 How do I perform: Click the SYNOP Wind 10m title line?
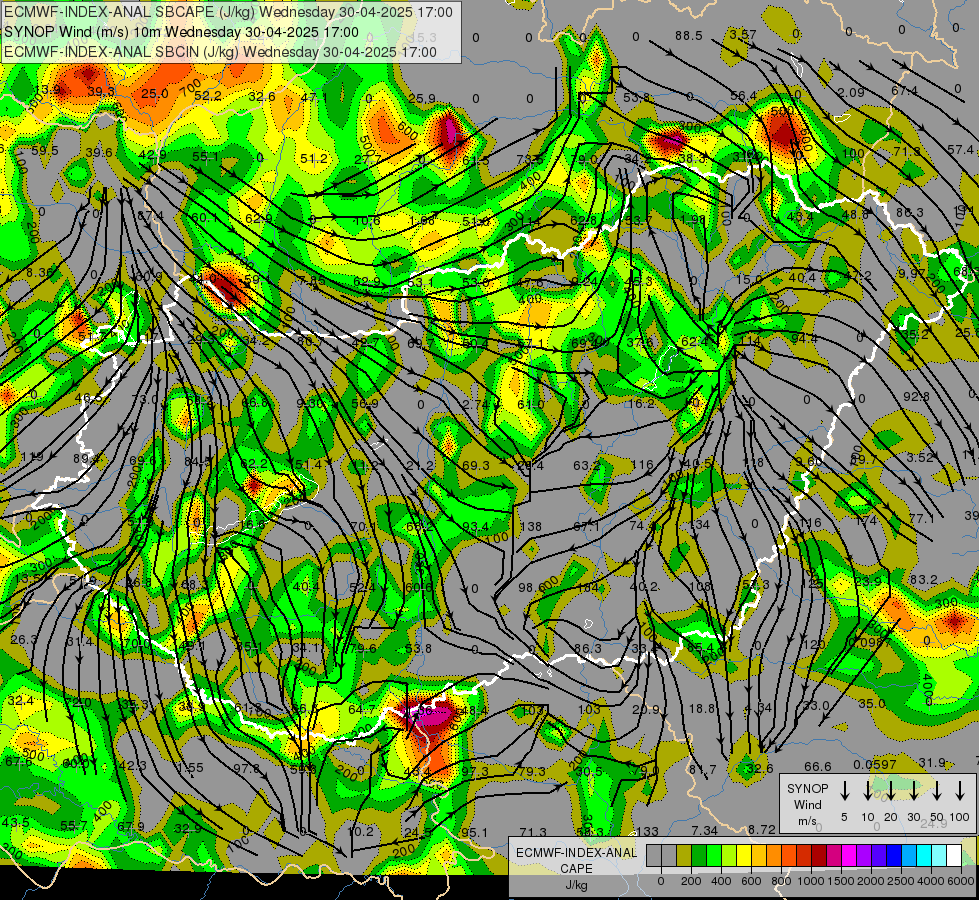point(181,32)
